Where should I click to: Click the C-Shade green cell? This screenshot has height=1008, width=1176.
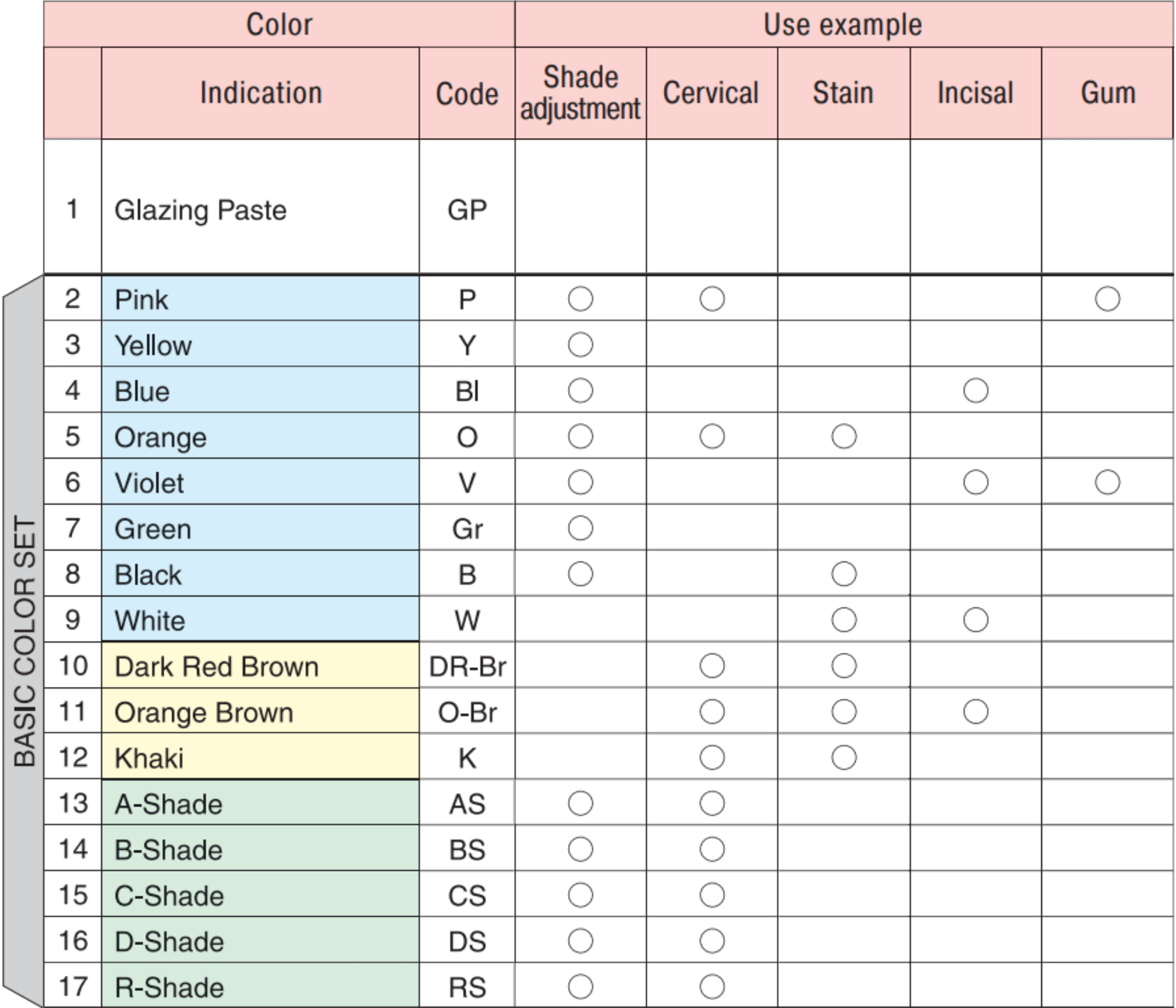coord(260,895)
